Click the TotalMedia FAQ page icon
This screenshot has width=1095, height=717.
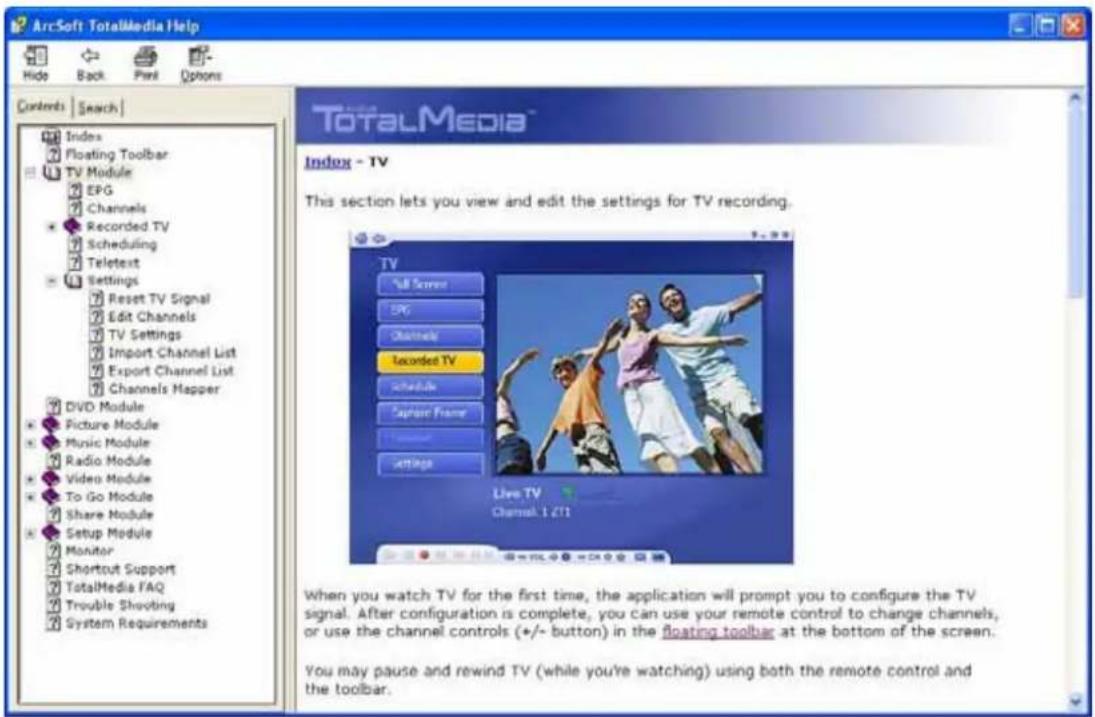pos(53,587)
